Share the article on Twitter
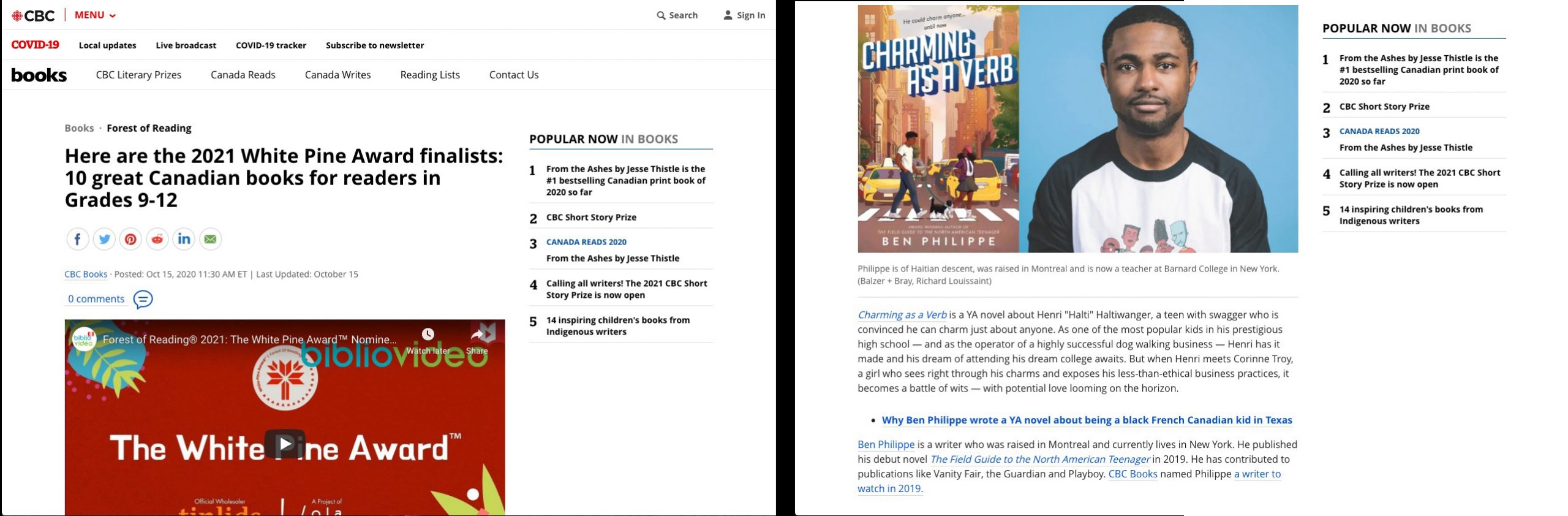Screen dimensions: 1568x516 click(104, 239)
